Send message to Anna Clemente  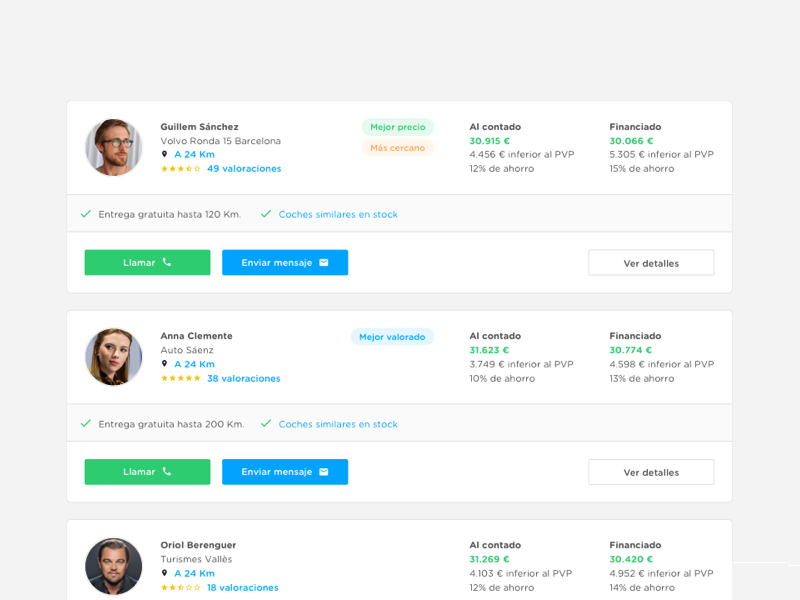pyautogui.click(x=285, y=472)
